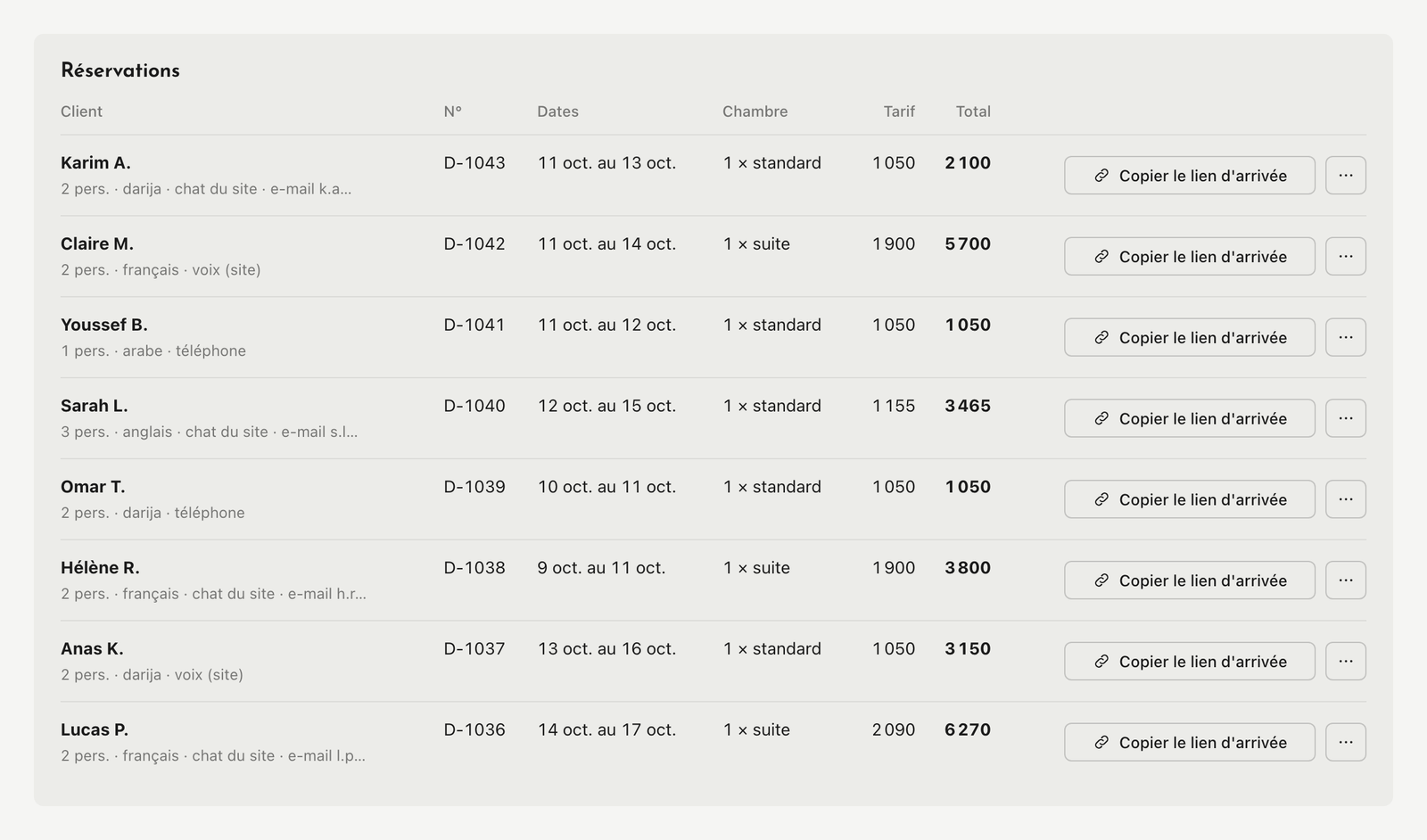Open more options for Anas K. reservation
The width and height of the screenshot is (1427, 840).
coord(1346,662)
